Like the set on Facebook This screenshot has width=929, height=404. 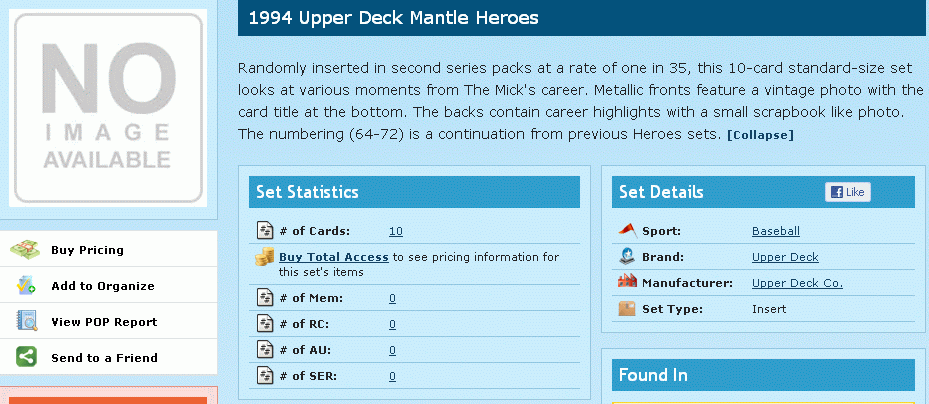tap(848, 192)
